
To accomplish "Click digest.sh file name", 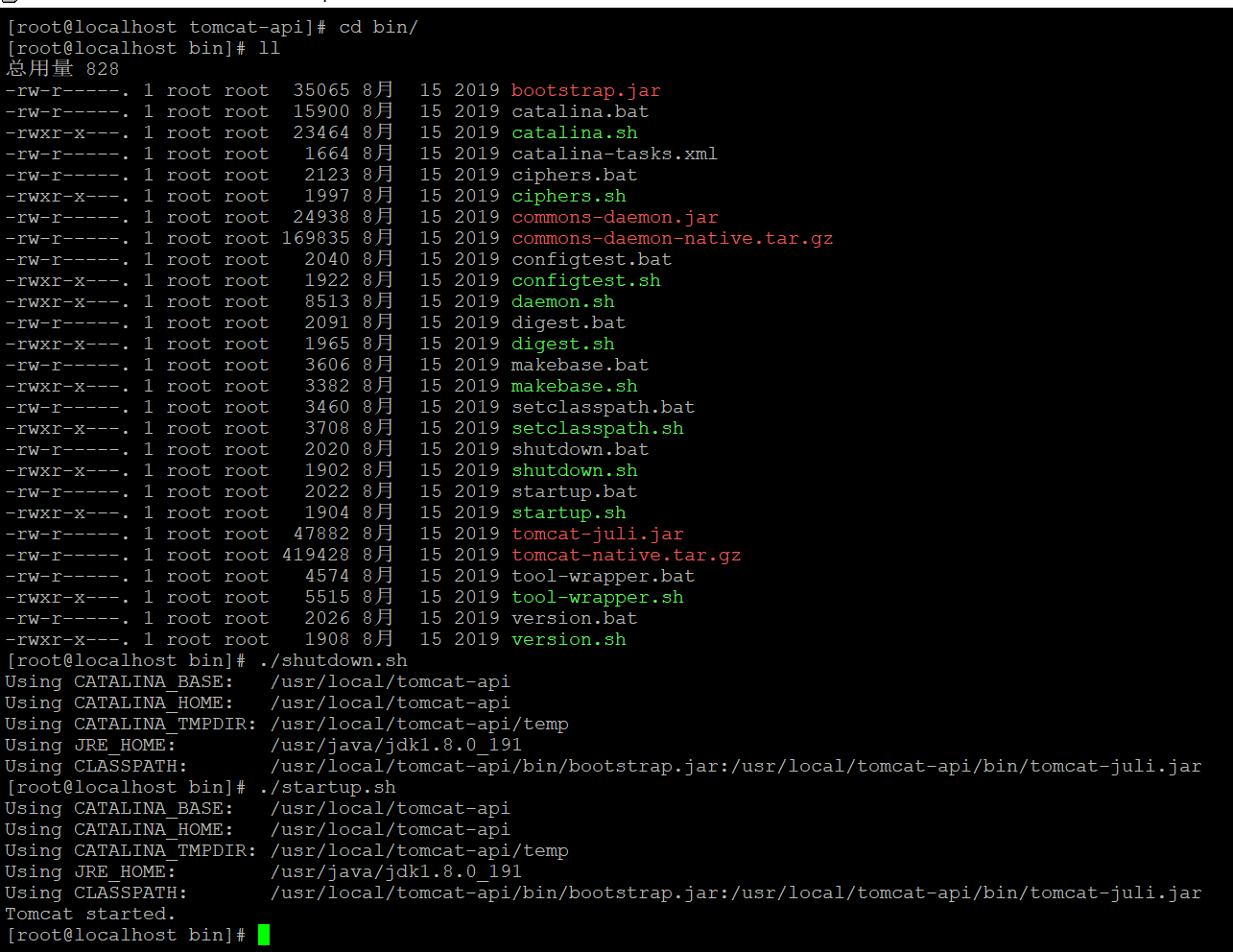I will [562, 344].
